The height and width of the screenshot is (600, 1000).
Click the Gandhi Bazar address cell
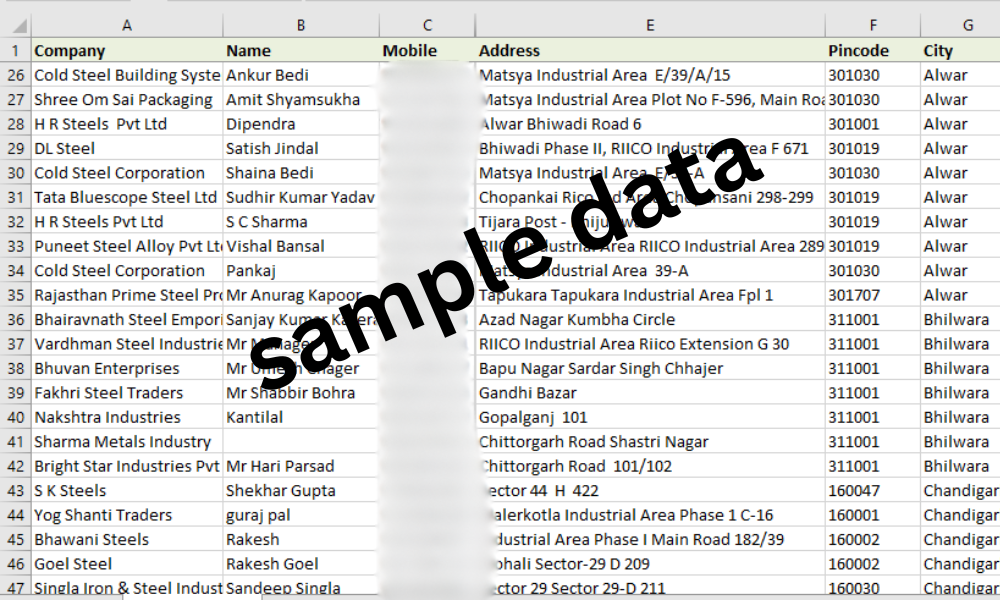click(650, 393)
